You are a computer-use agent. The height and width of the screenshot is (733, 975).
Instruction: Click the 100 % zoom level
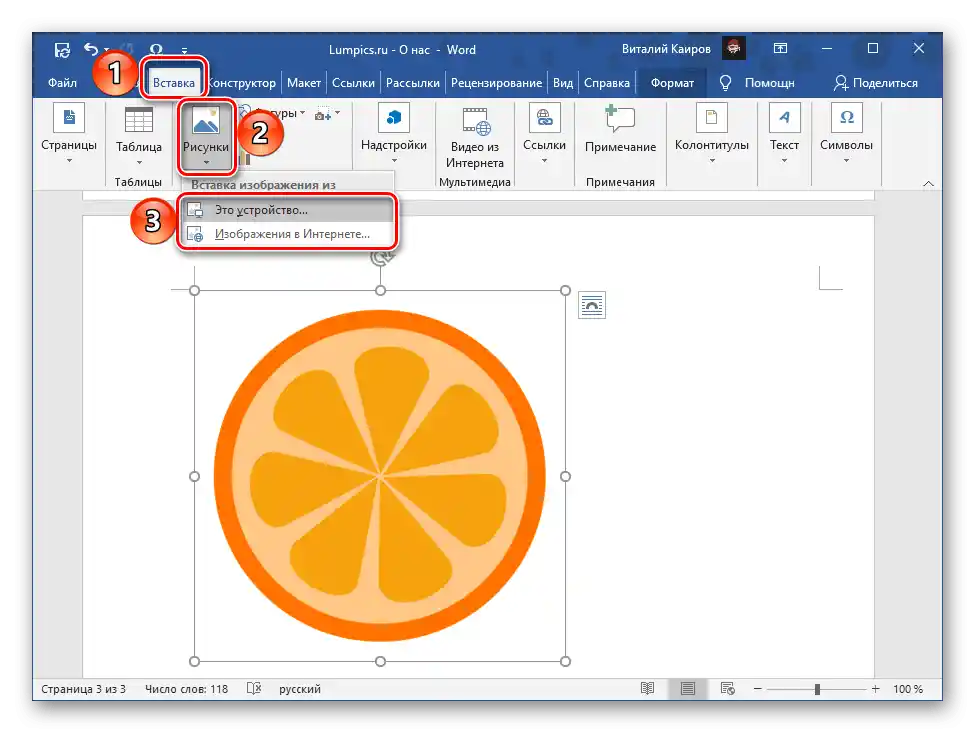(x=908, y=689)
